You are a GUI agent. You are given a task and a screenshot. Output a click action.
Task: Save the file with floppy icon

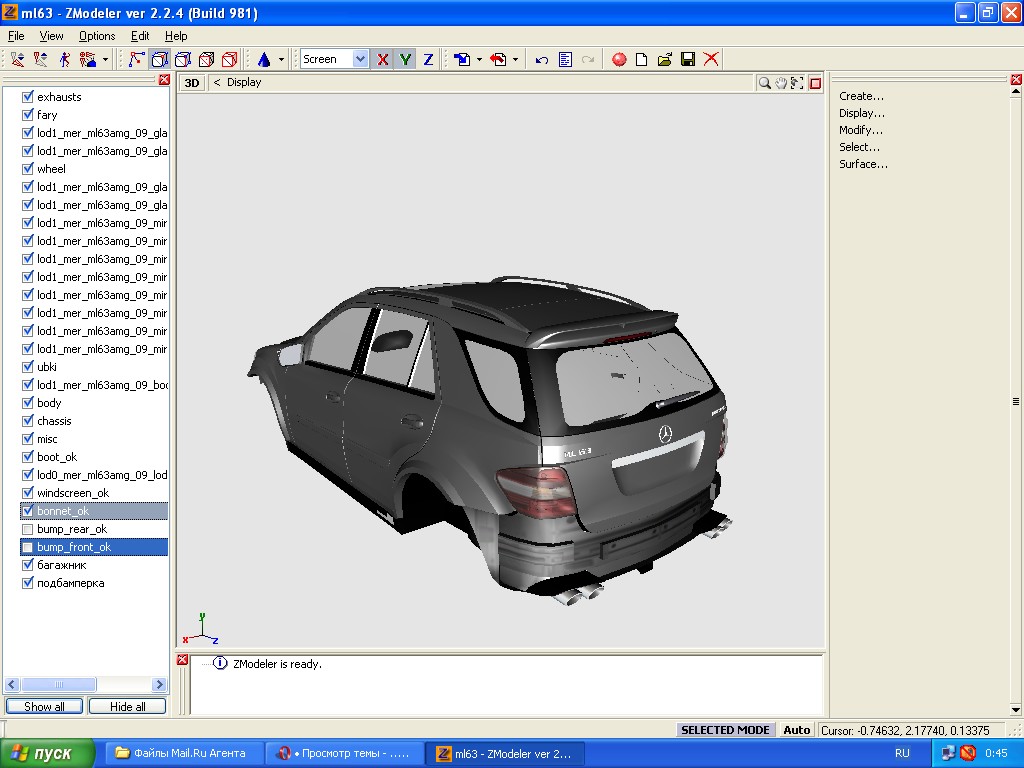[688, 59]
